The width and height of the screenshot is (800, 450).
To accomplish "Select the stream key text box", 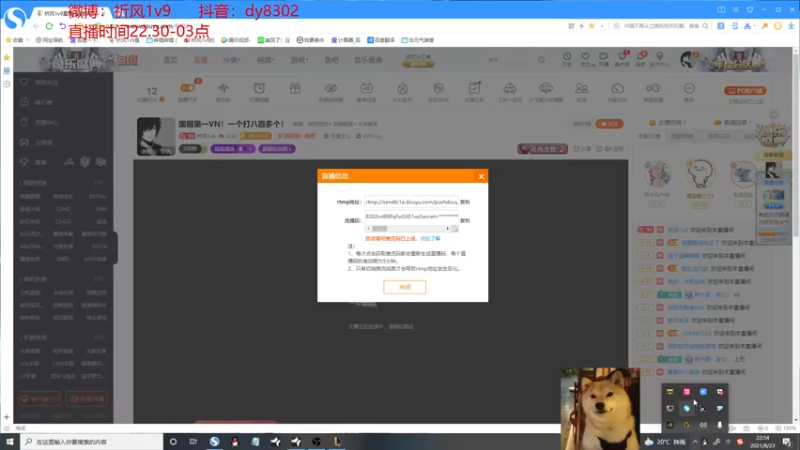I will click(x=411, y=216).
